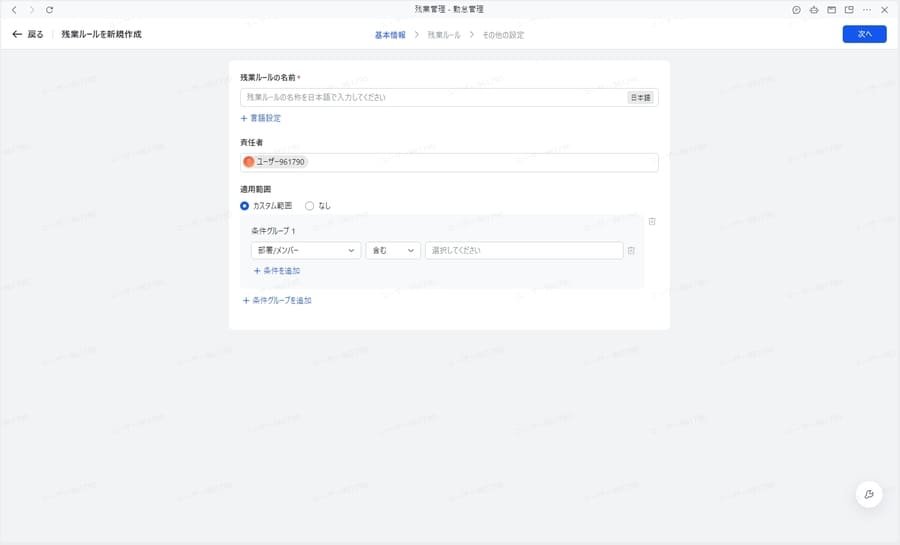Reload the page with the refresh icon
The image size is (900, 545).
[x=49, y=10]
